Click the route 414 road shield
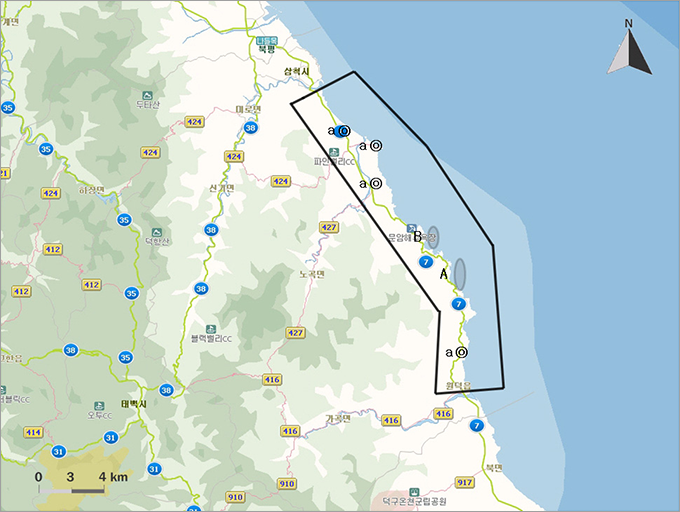 [x=34, y=432]
